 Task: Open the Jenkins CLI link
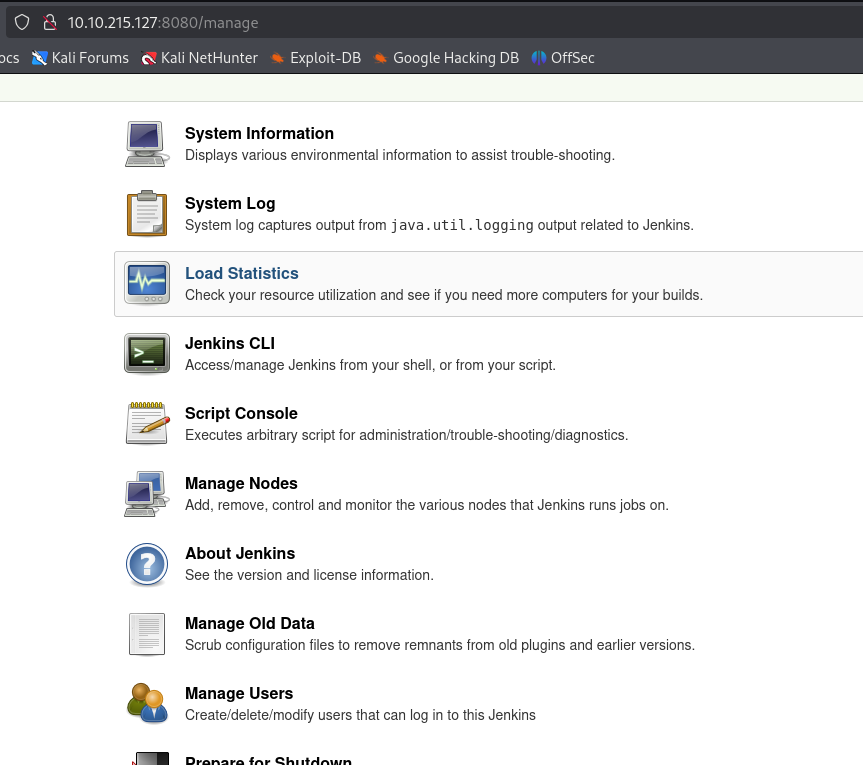229,343
